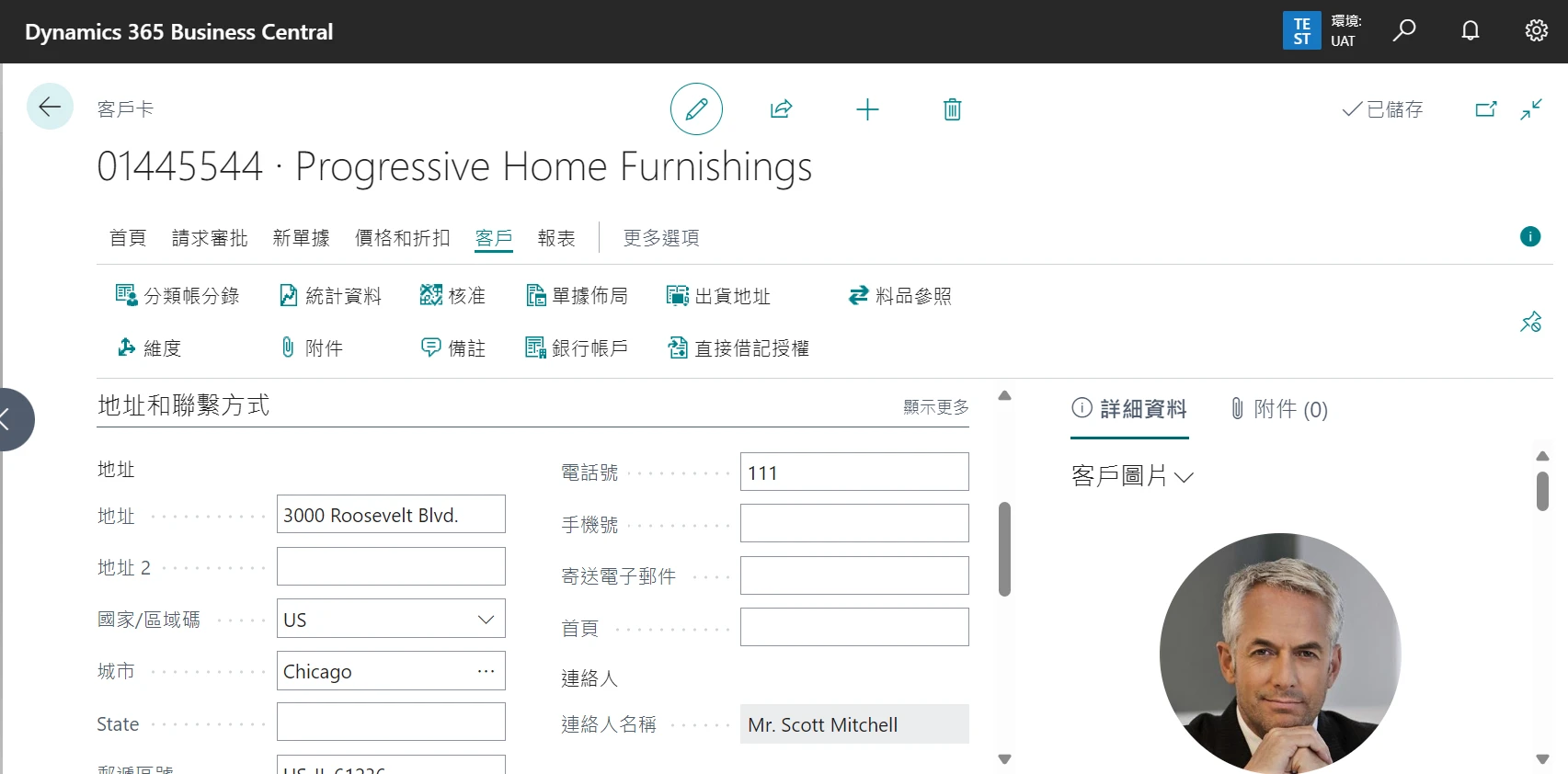Click the share icon
This screenshot has width=1568, height=774.
[x=781, y=109]
